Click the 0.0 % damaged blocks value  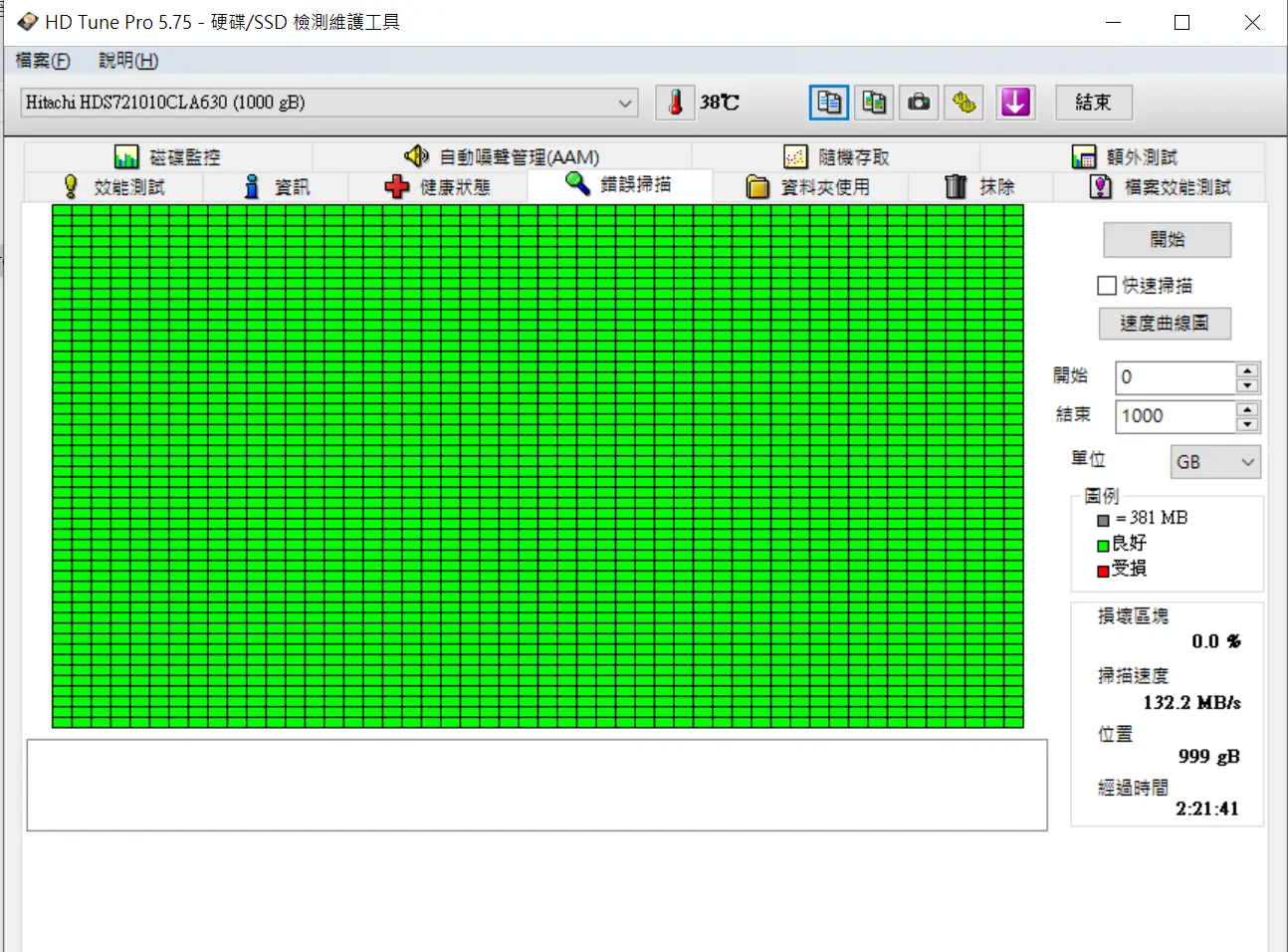point(1216,641)
